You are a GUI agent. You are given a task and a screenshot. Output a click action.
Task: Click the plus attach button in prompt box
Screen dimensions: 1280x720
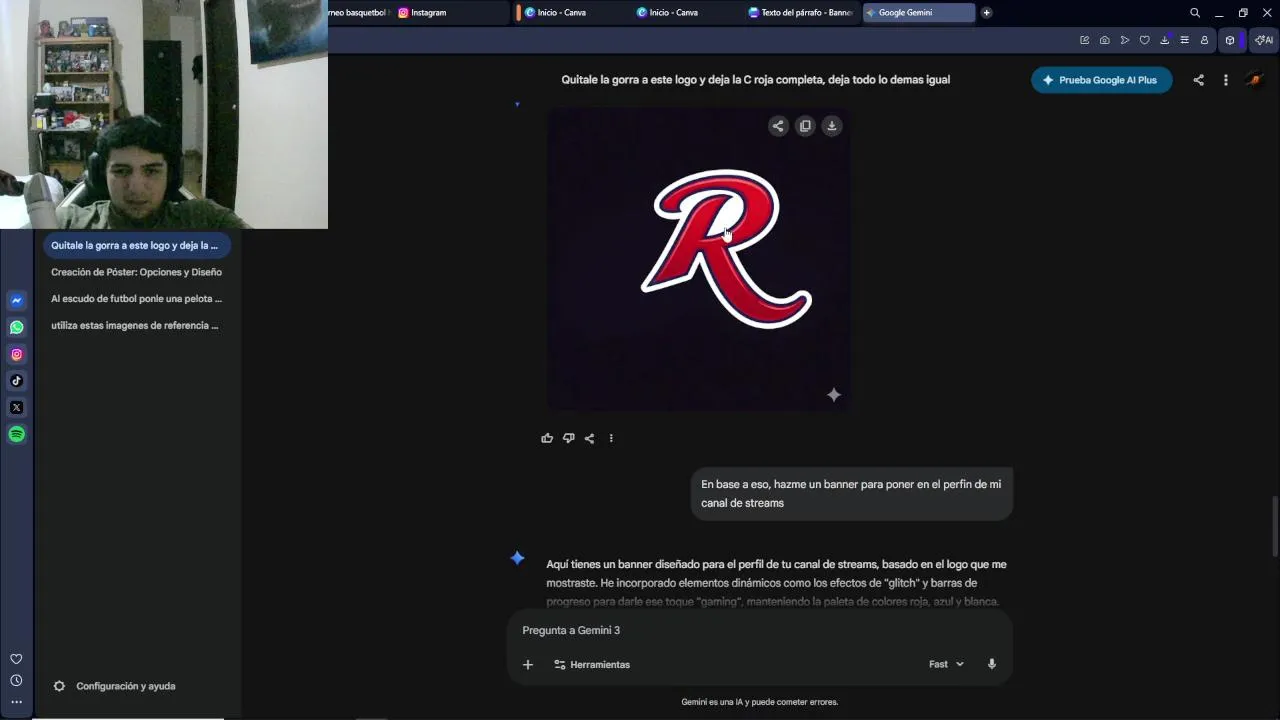pos(528,664)
